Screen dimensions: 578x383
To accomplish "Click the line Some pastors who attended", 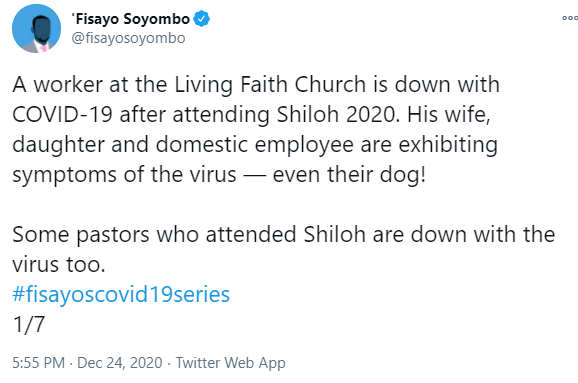I will click(154, 234).
